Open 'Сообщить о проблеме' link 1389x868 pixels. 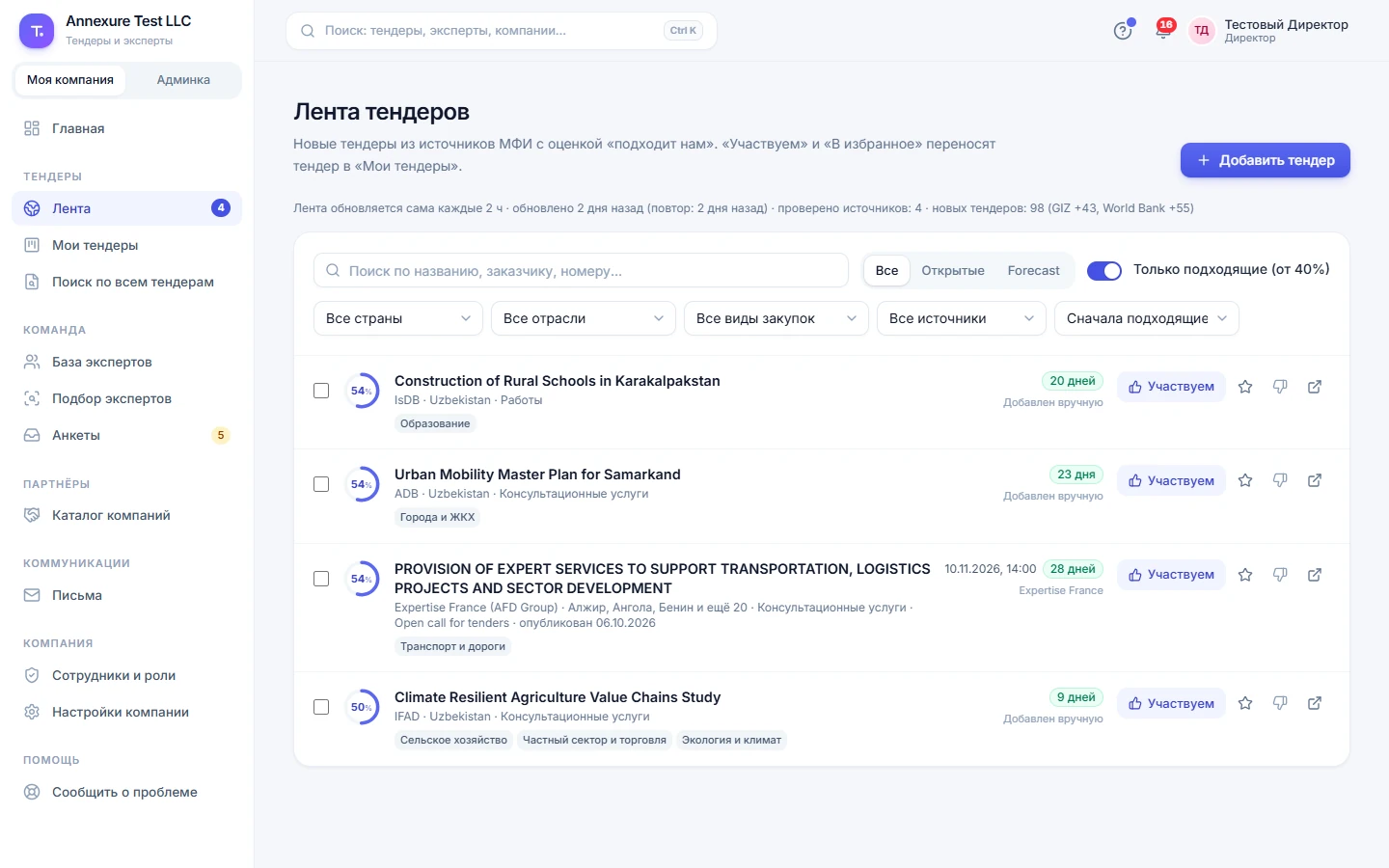point(126,792)
